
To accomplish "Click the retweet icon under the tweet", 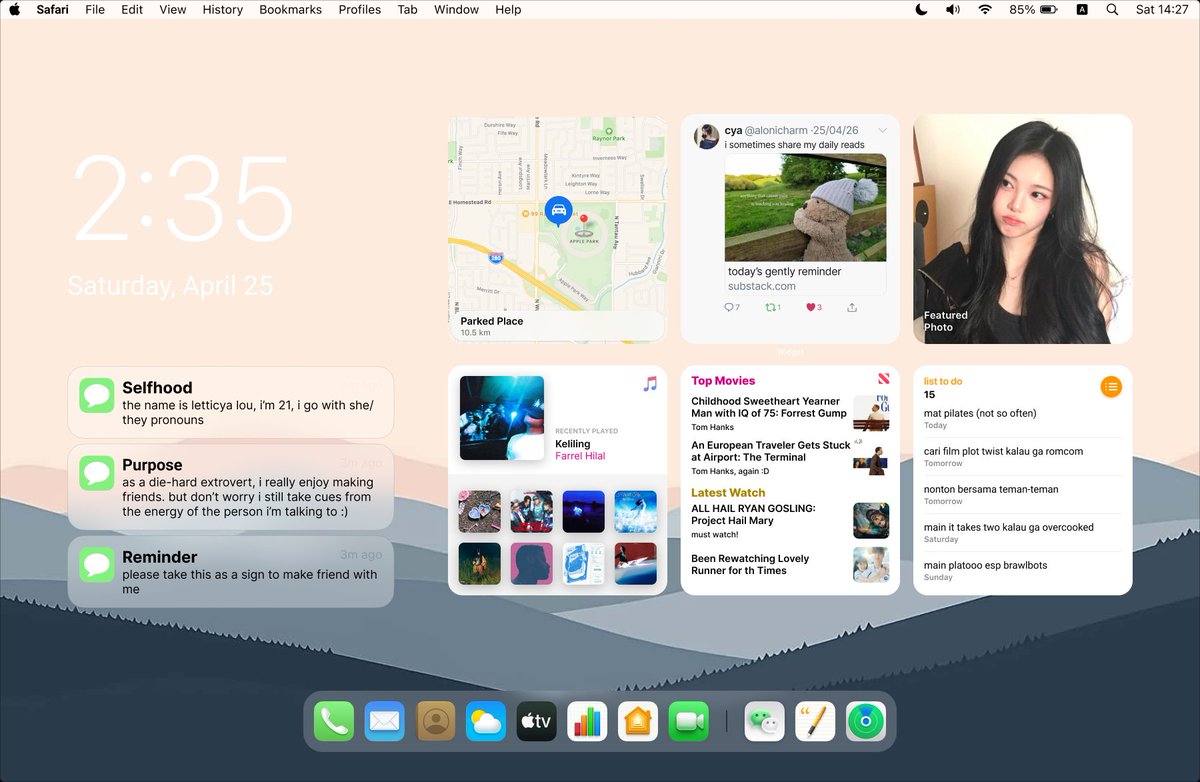I will tap(772, 307).
